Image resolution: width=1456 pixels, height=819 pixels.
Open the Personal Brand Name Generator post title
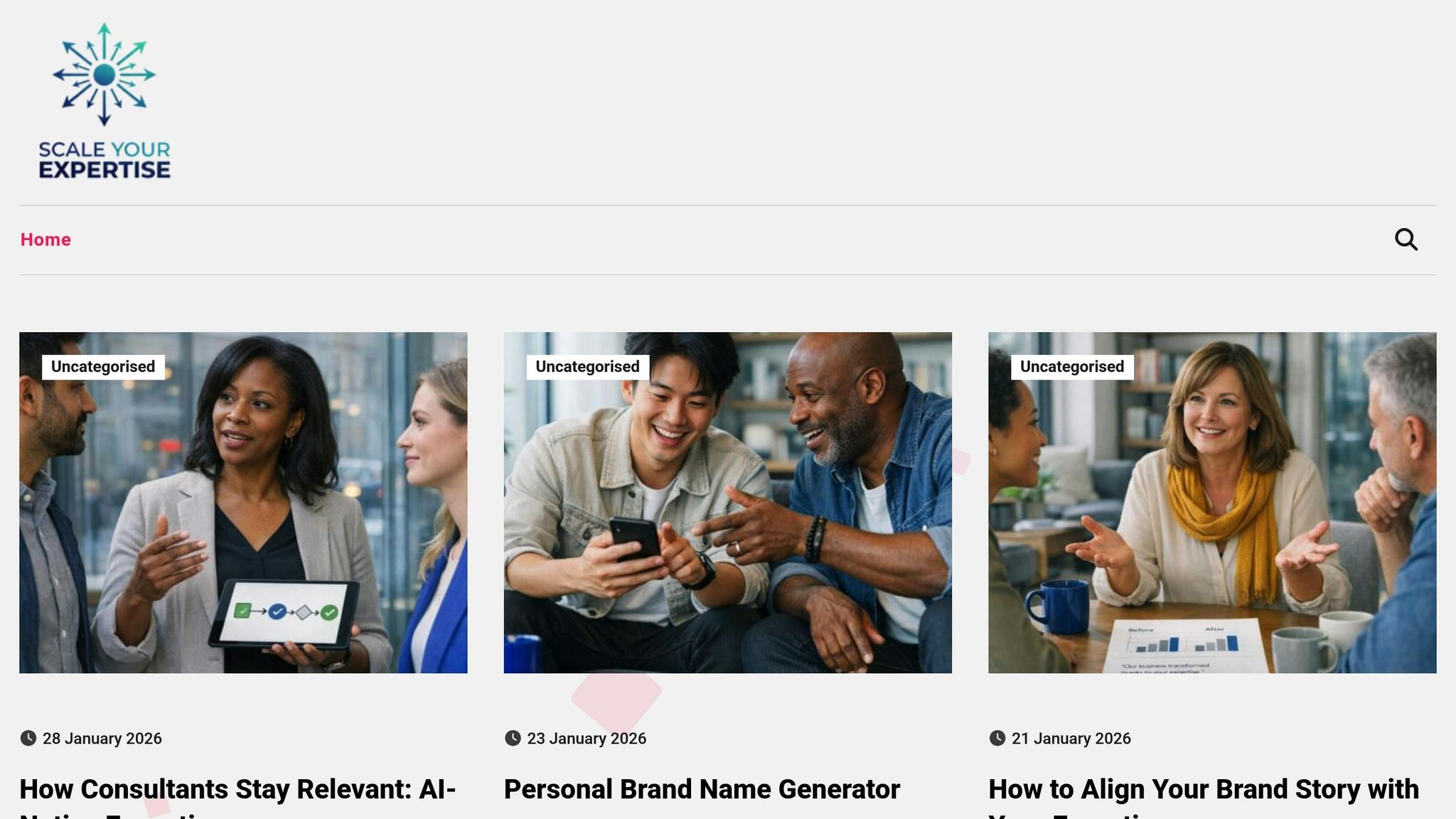click(x=702, y=789)
